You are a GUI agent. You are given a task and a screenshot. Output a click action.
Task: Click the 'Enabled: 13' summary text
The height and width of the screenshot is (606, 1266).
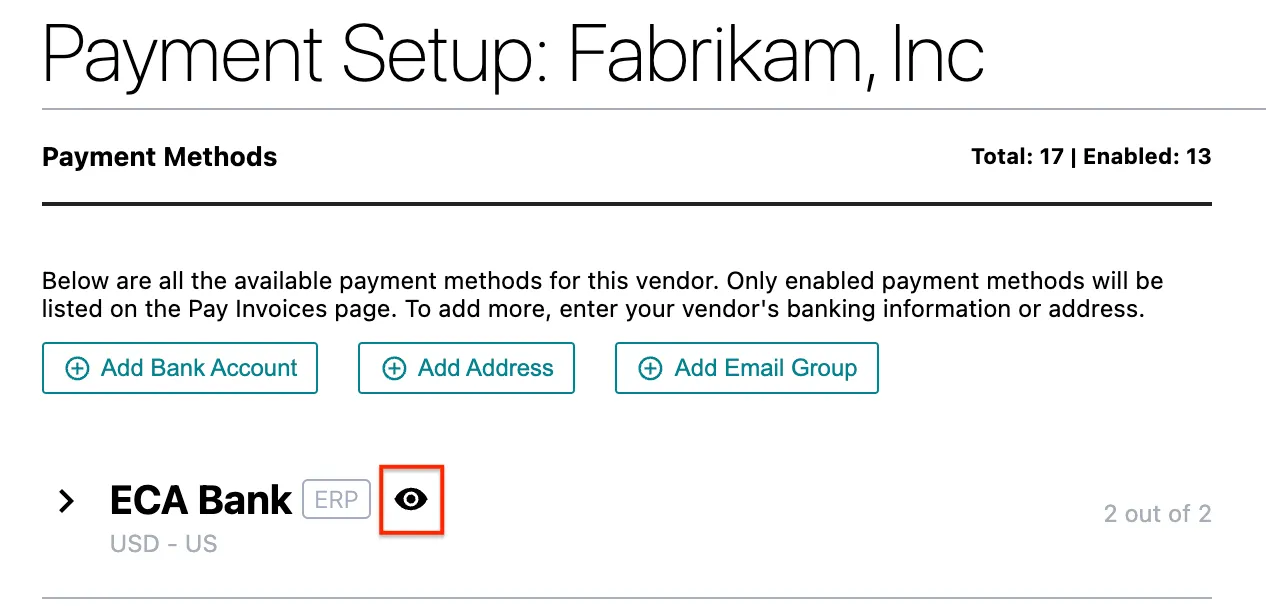1147,157
